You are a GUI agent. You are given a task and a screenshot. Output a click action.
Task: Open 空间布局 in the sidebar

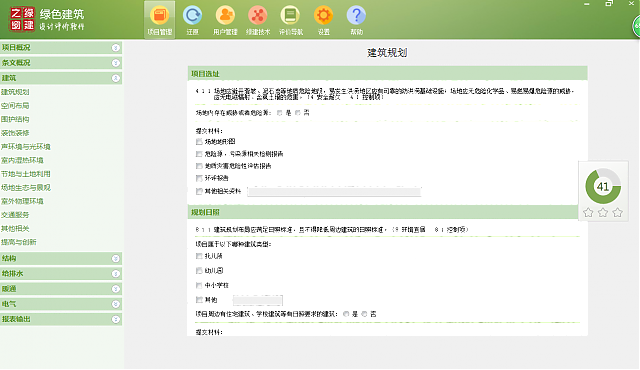pos(15,106)
